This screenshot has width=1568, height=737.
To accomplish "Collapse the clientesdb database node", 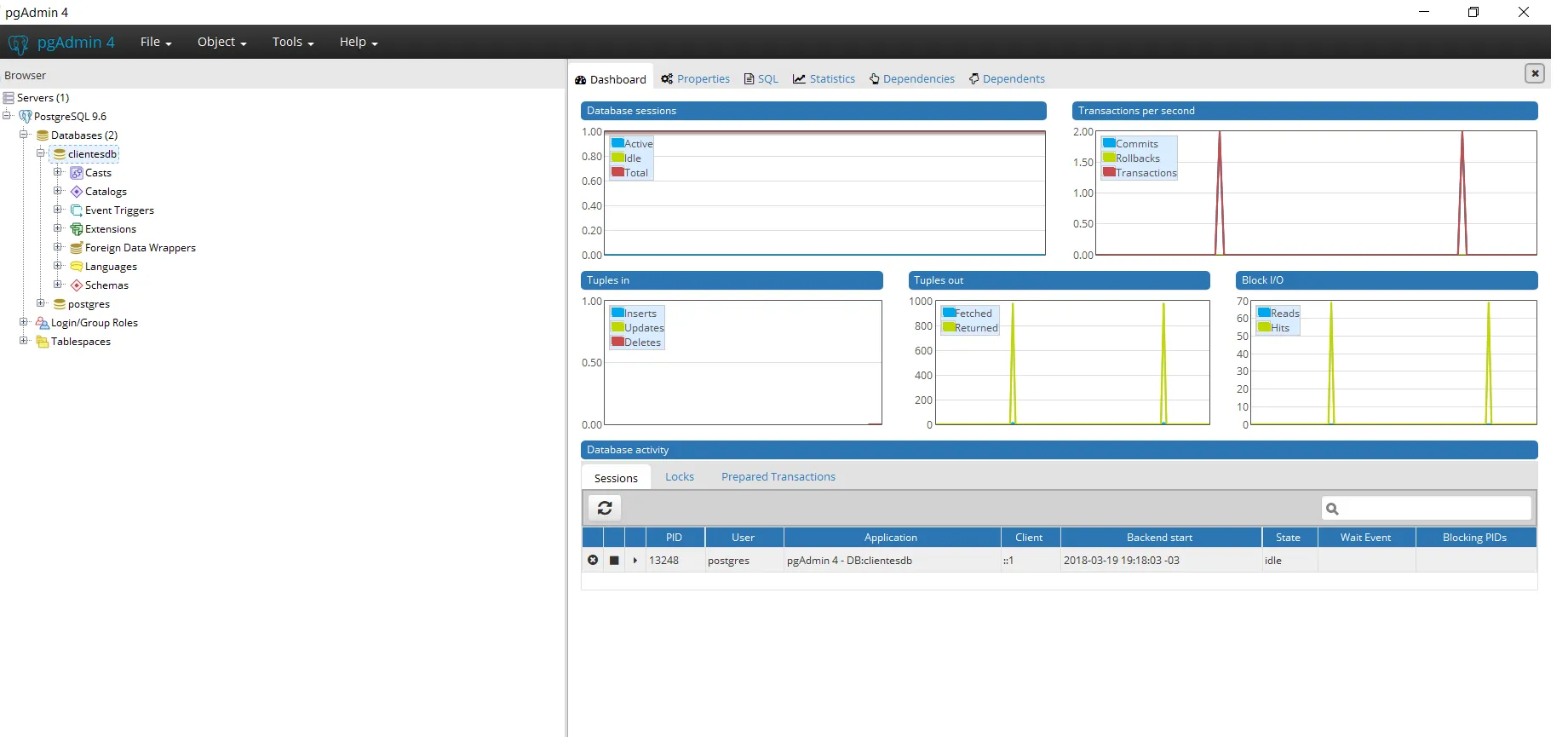I will coord(41,153).
